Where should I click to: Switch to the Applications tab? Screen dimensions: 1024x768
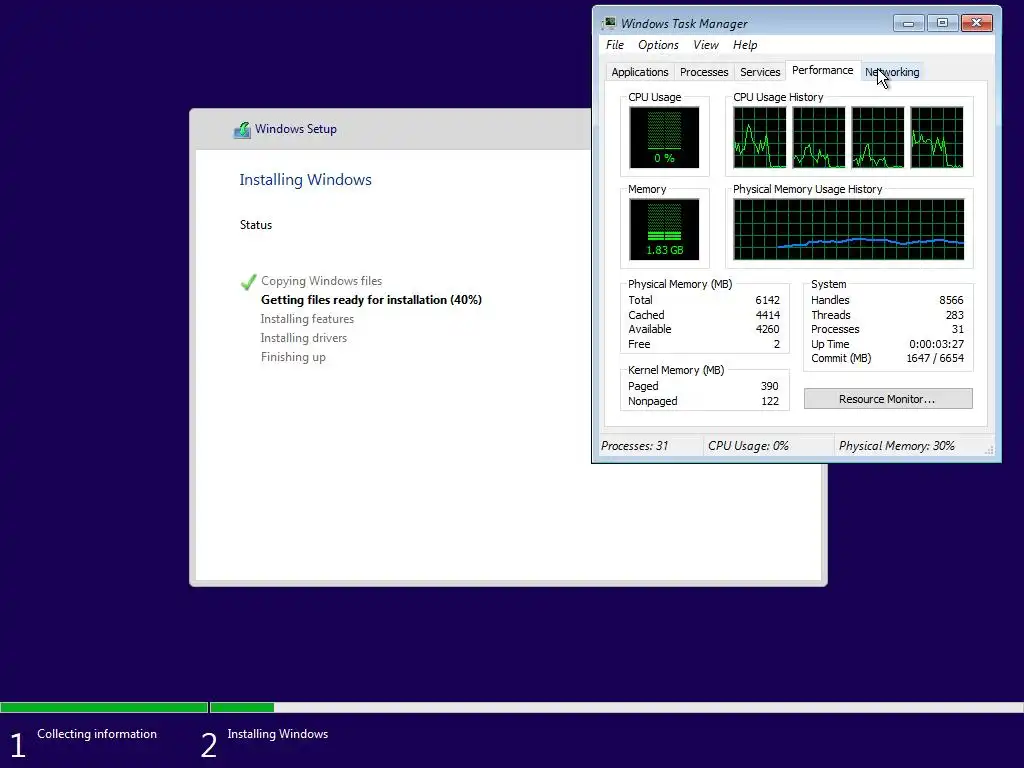coord(639,72)
